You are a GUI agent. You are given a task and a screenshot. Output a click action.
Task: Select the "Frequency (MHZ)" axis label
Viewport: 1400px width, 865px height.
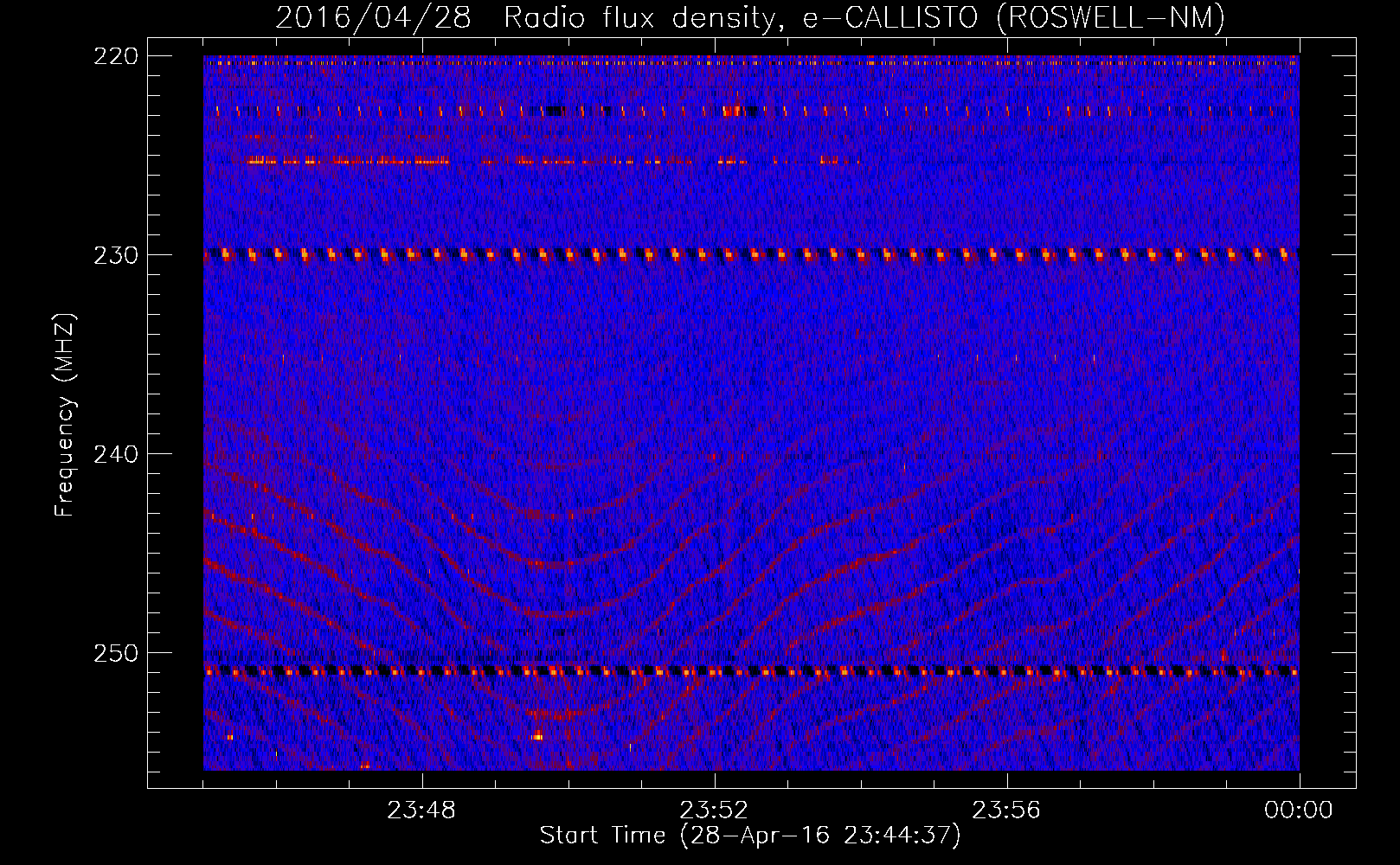65,415
